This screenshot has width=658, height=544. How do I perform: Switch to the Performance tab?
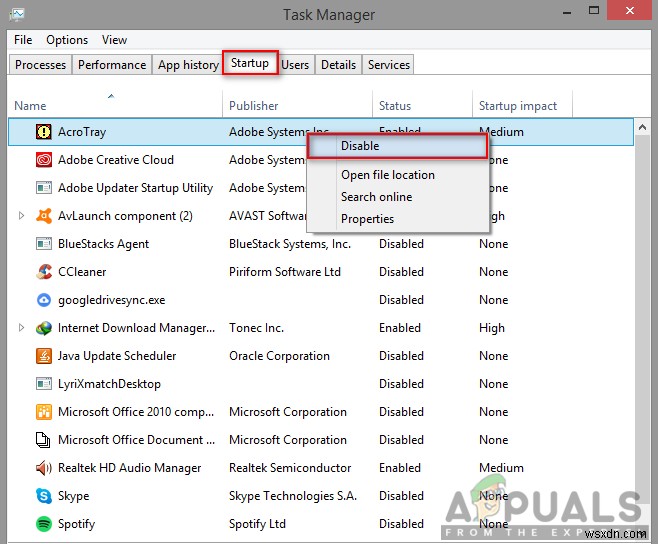[112, 65]
